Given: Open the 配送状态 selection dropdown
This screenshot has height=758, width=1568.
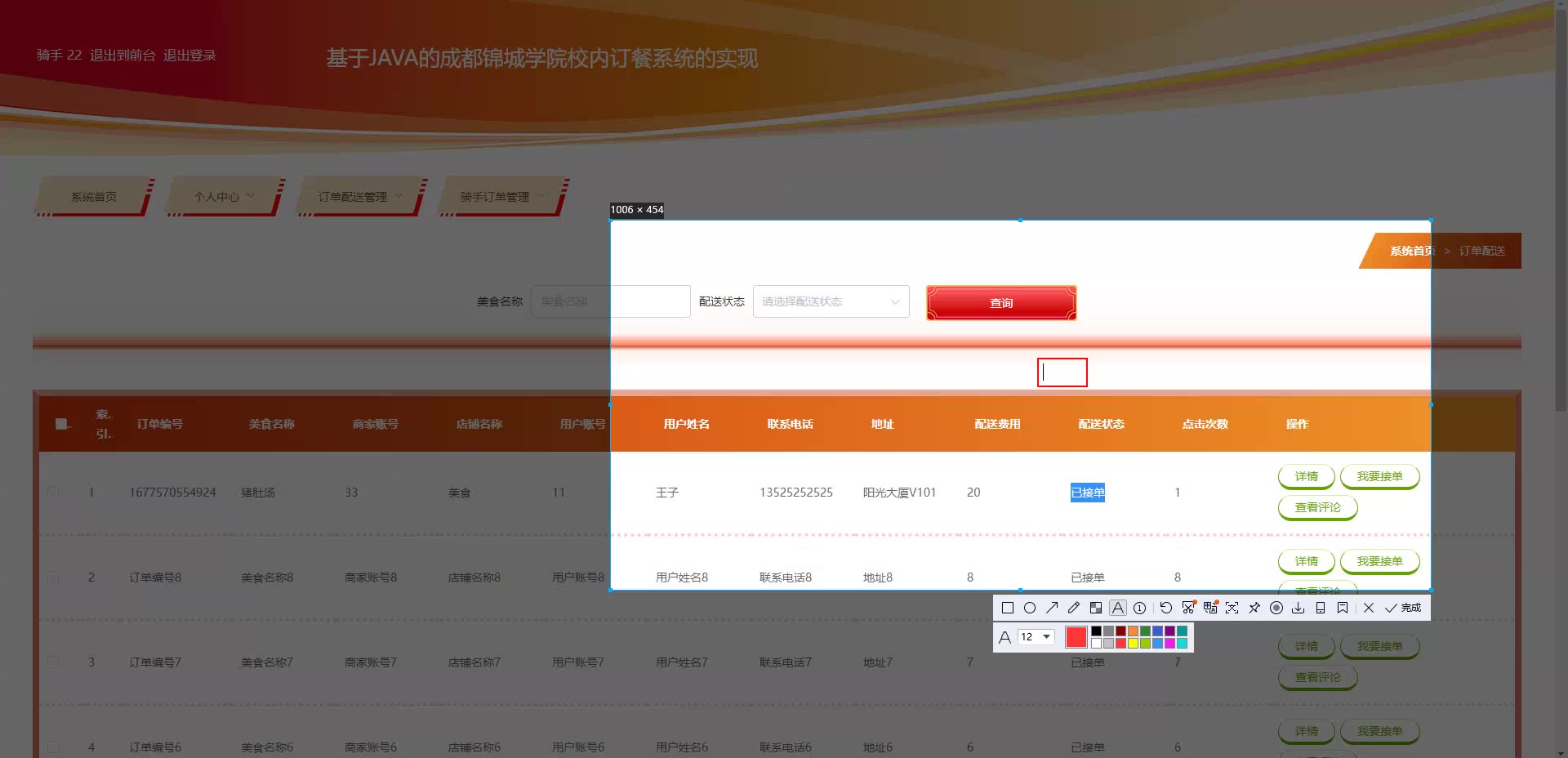Looking at the screenshot, I should (x=831, y=301).
